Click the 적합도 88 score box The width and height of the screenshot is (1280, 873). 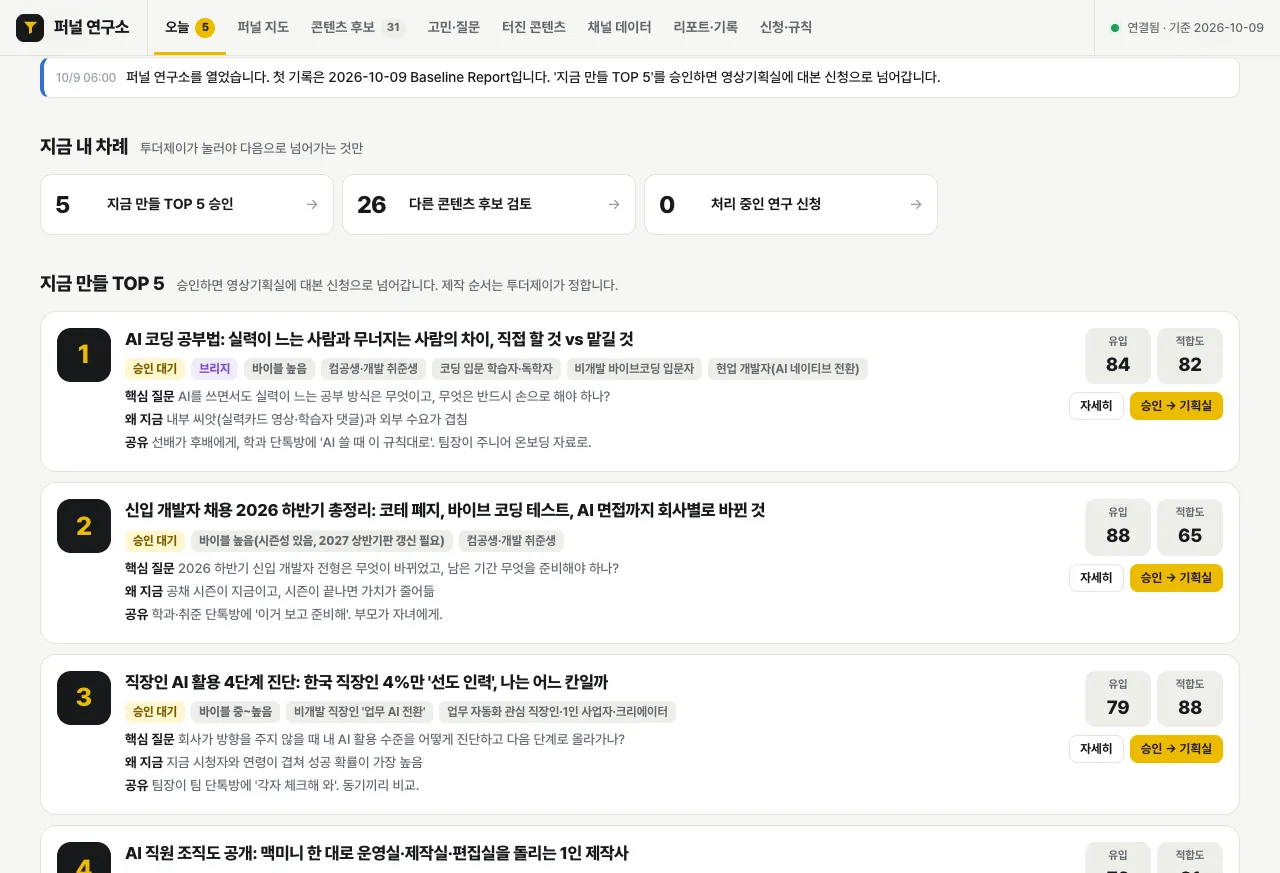tap(1190, 699)
